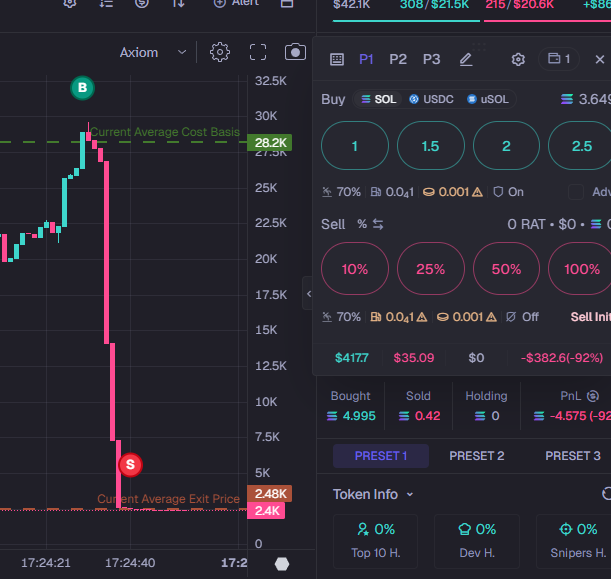Collapse side panel with left arrow handle

pyautogui.click(x=308, y=293)
